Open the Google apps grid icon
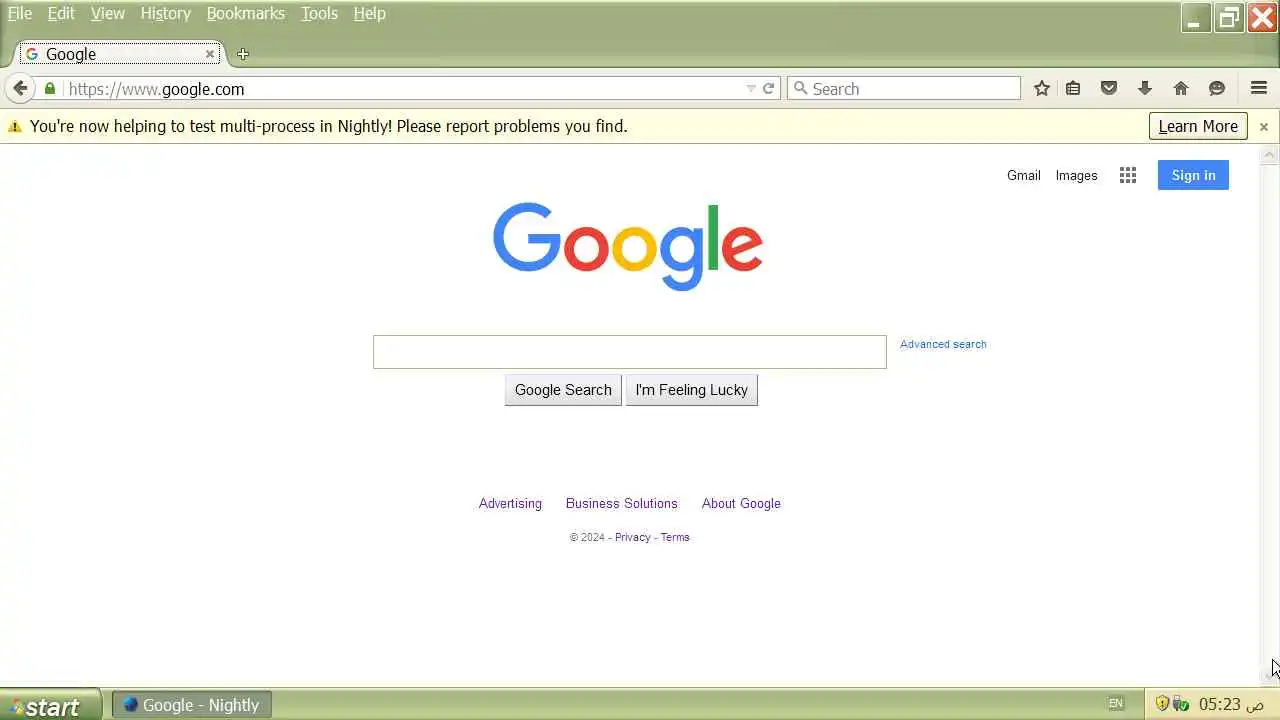The height and width of the screenshot is (720, 1280). (1128, 175)
